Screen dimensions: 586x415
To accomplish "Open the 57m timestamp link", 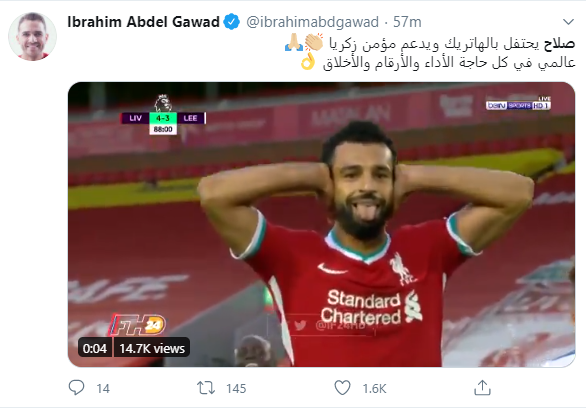I will coord(407,22).
